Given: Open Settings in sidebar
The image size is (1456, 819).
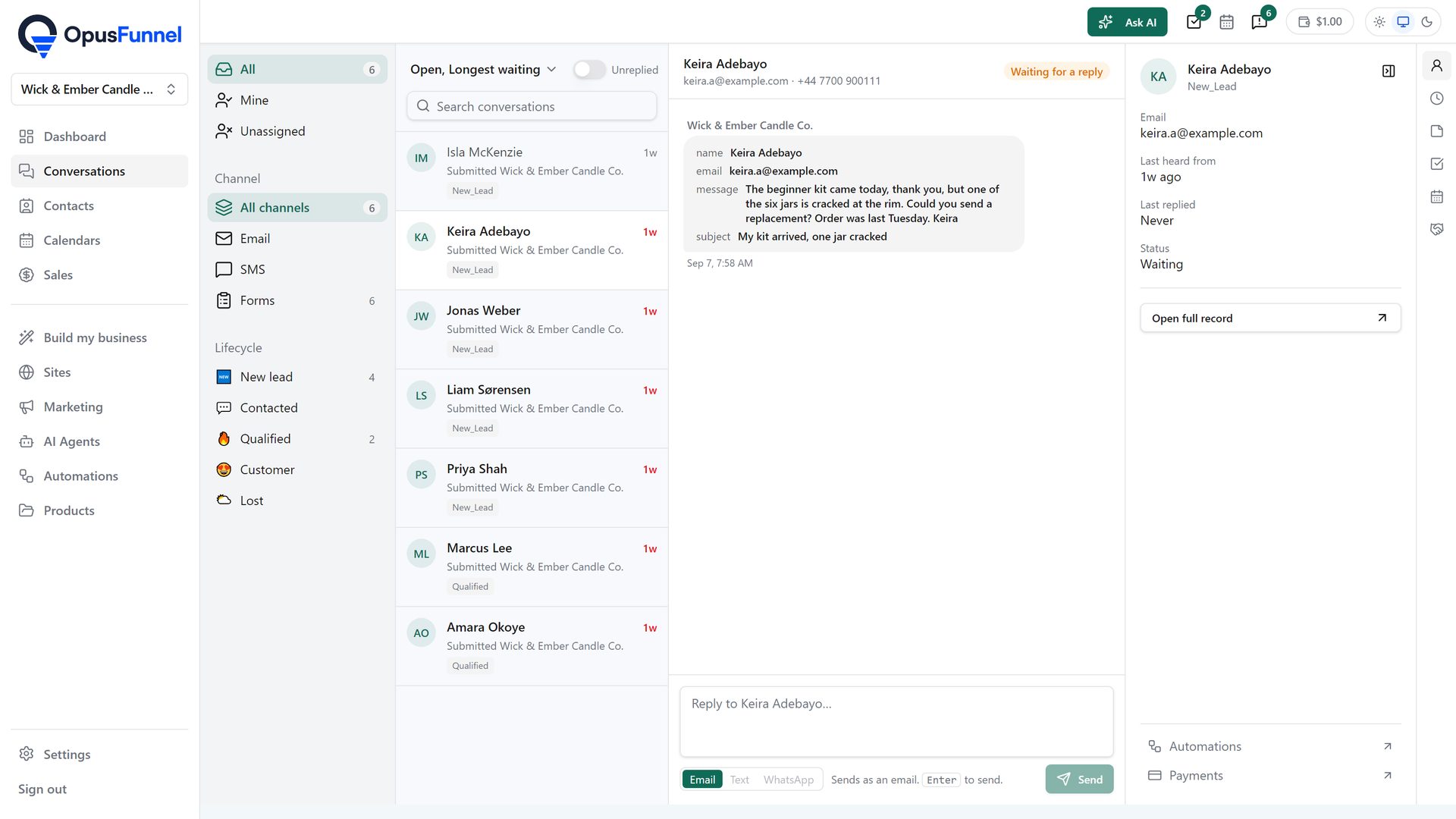Looking at the screenshot, I should coord(99,755).
